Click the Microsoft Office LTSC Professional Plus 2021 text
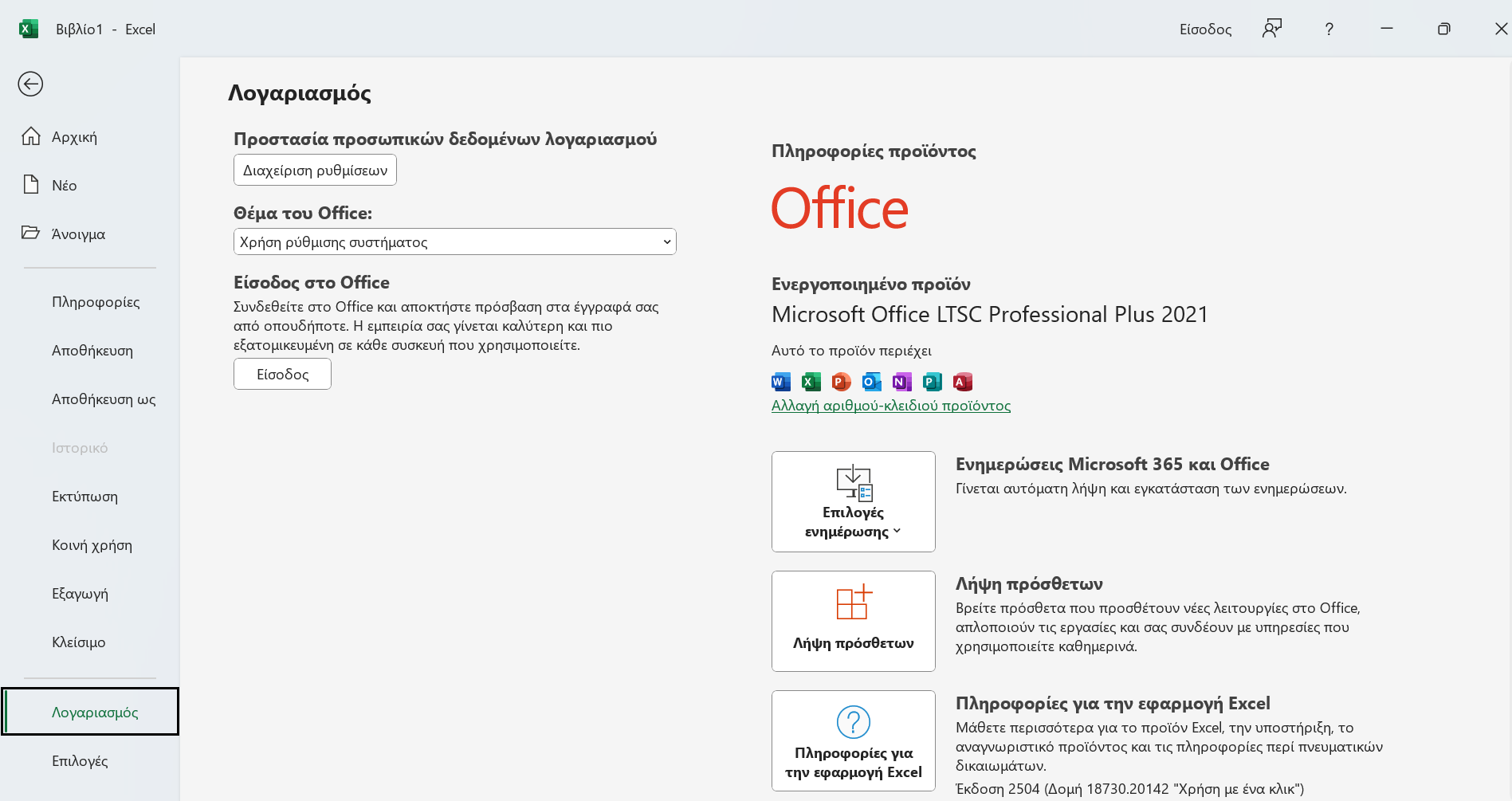The image size is (1512, 801). click(990, 314)
